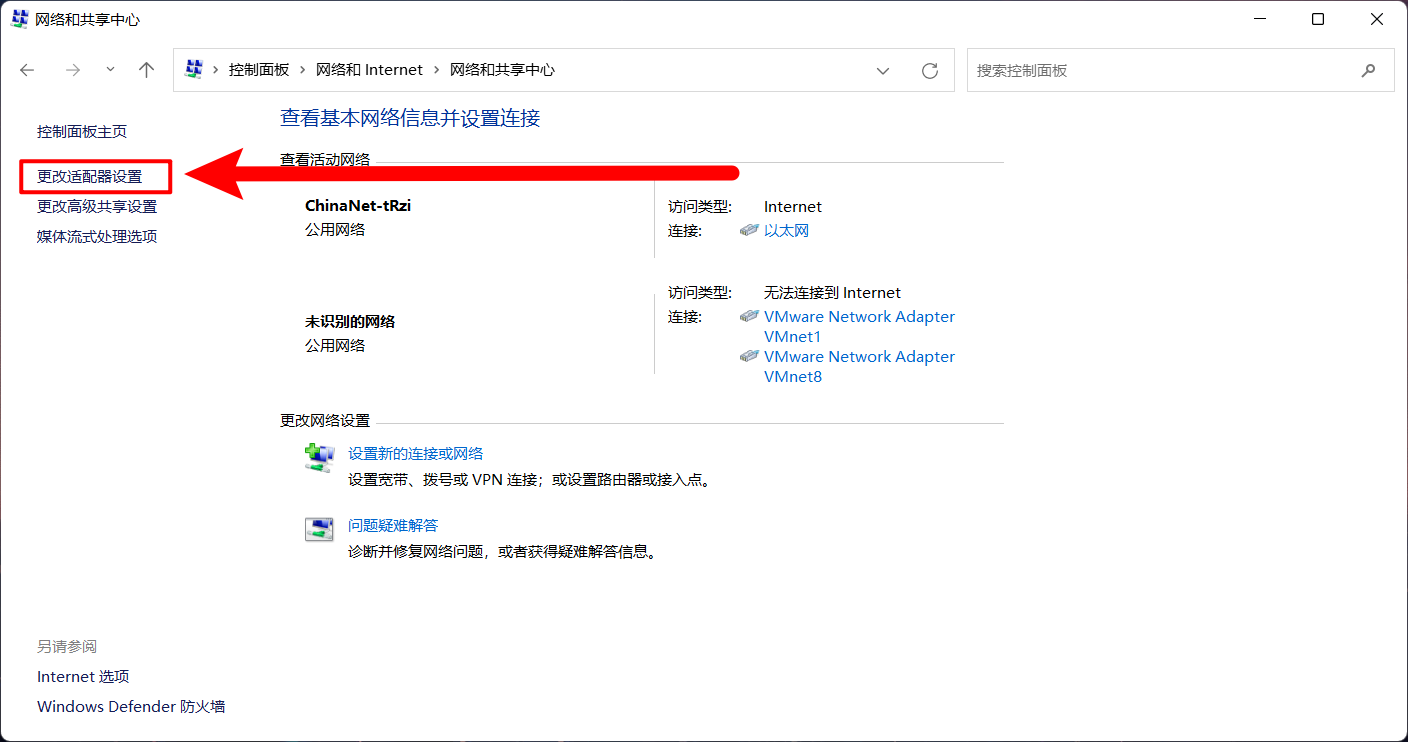The width and height of the screenshot is (1408, 742).
Task: Select 网络和共享中心 breadcrumb
Action: [x=502, y=70]
